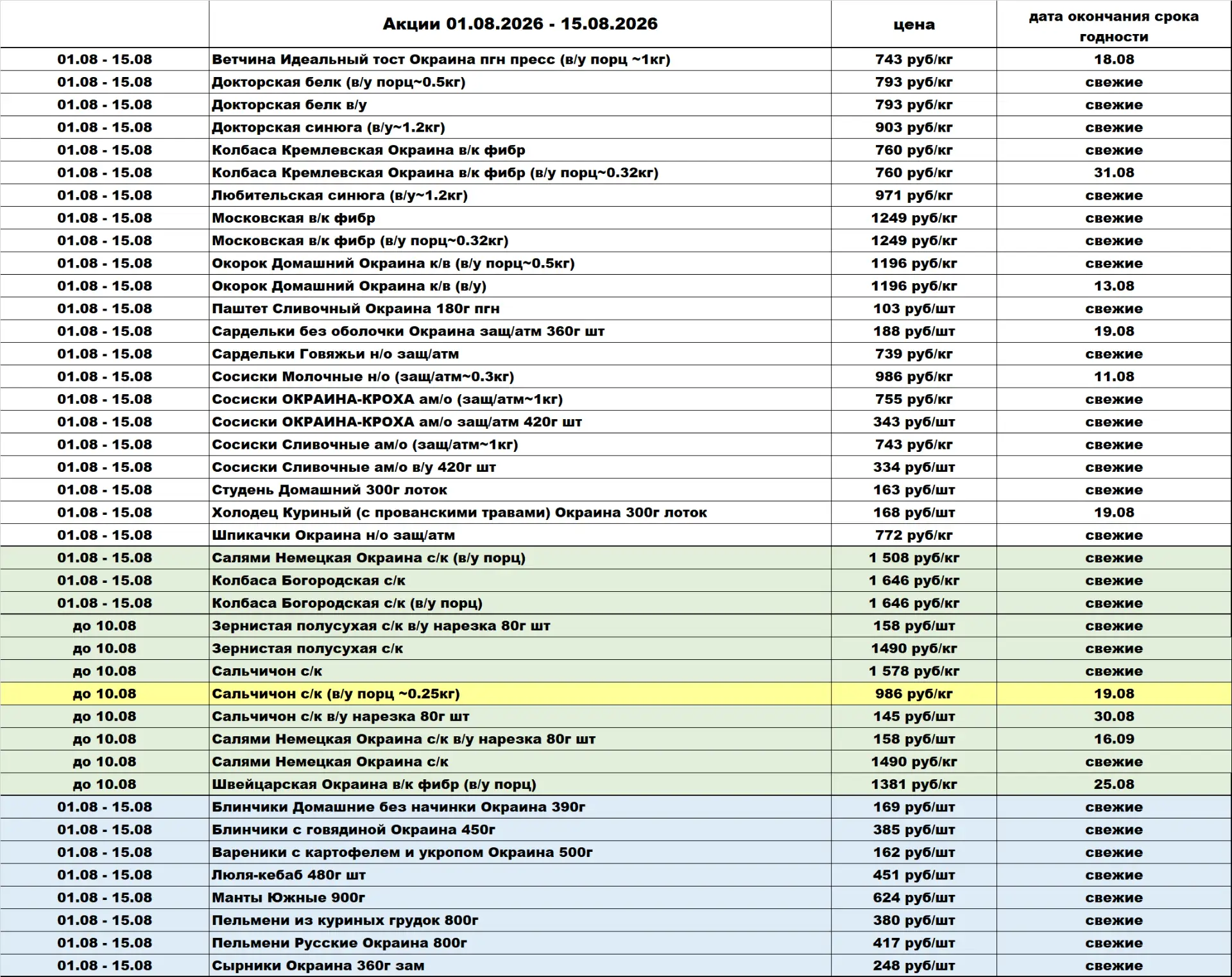Screen dimensions: 1232x977
Task: Click the price '903 руб/кг'
Action: pyautogui.click(x=914, y=127)
